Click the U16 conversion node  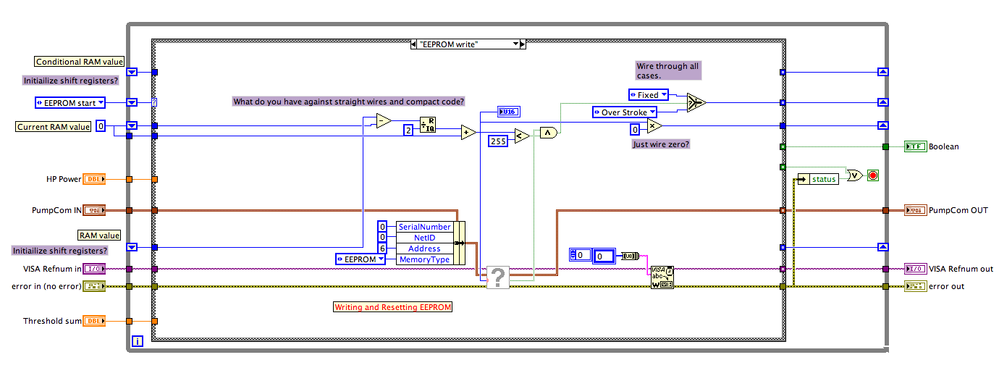tap(508, 112)
